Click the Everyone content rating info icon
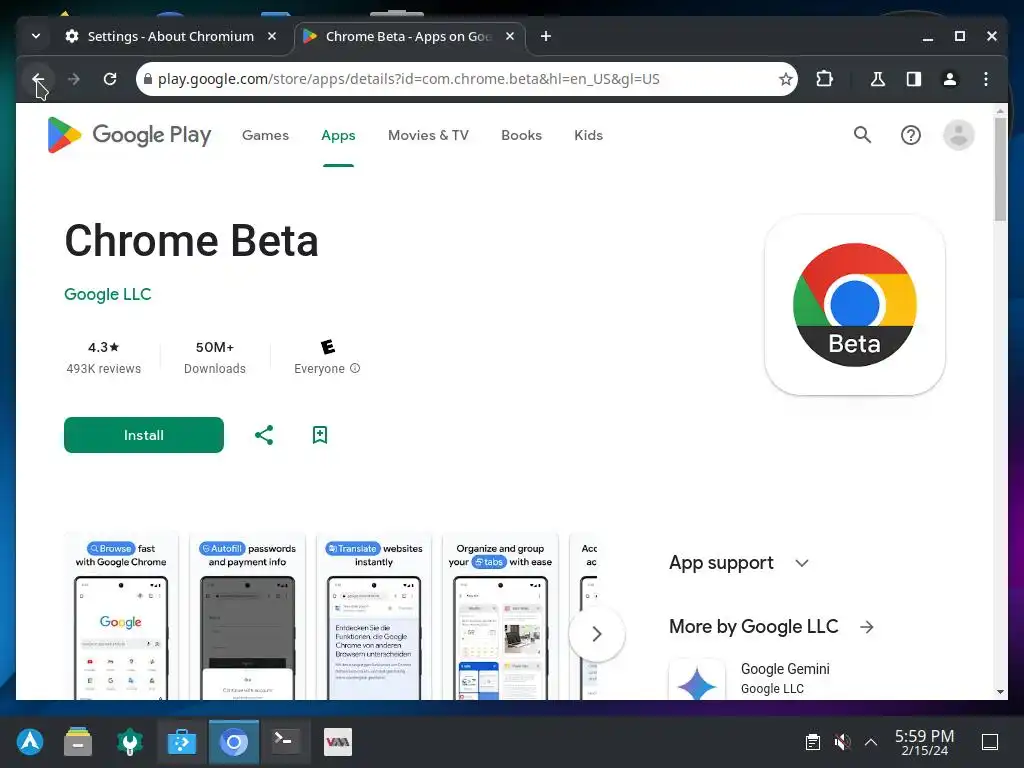 [355, 368]
